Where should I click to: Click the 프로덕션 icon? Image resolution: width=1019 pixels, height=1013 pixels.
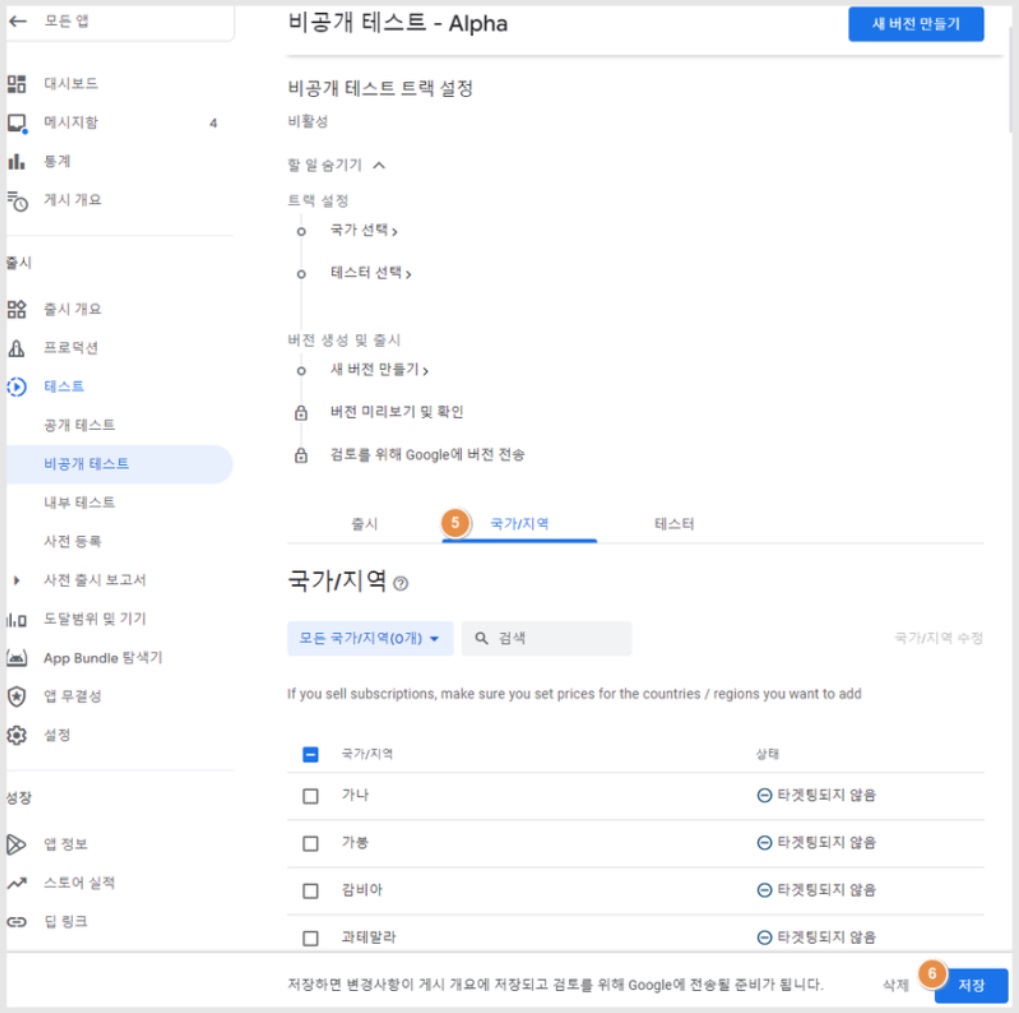[x=17, y=348]
